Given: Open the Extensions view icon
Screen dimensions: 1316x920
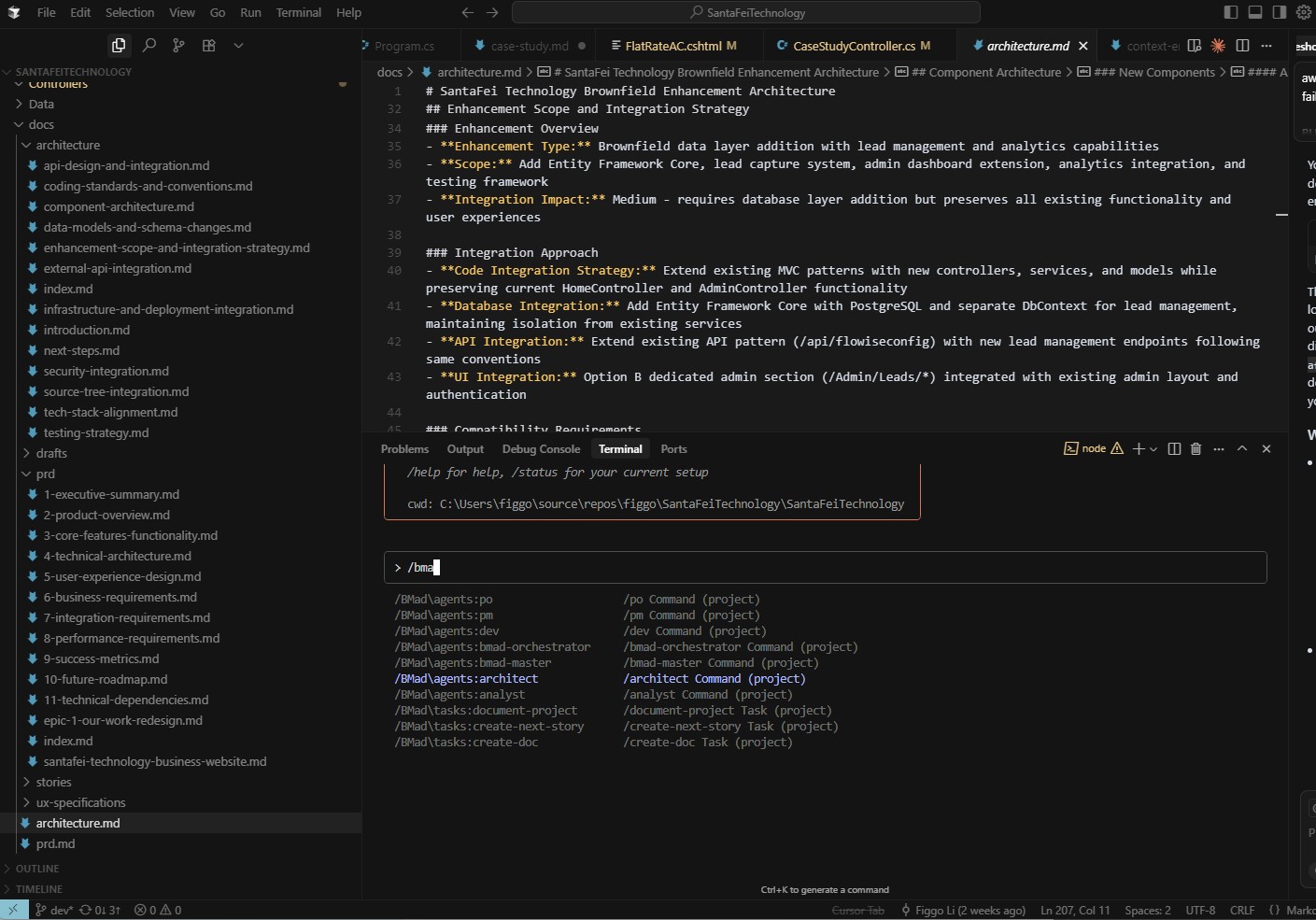Looking at the screenshot, I should [208, 45].
